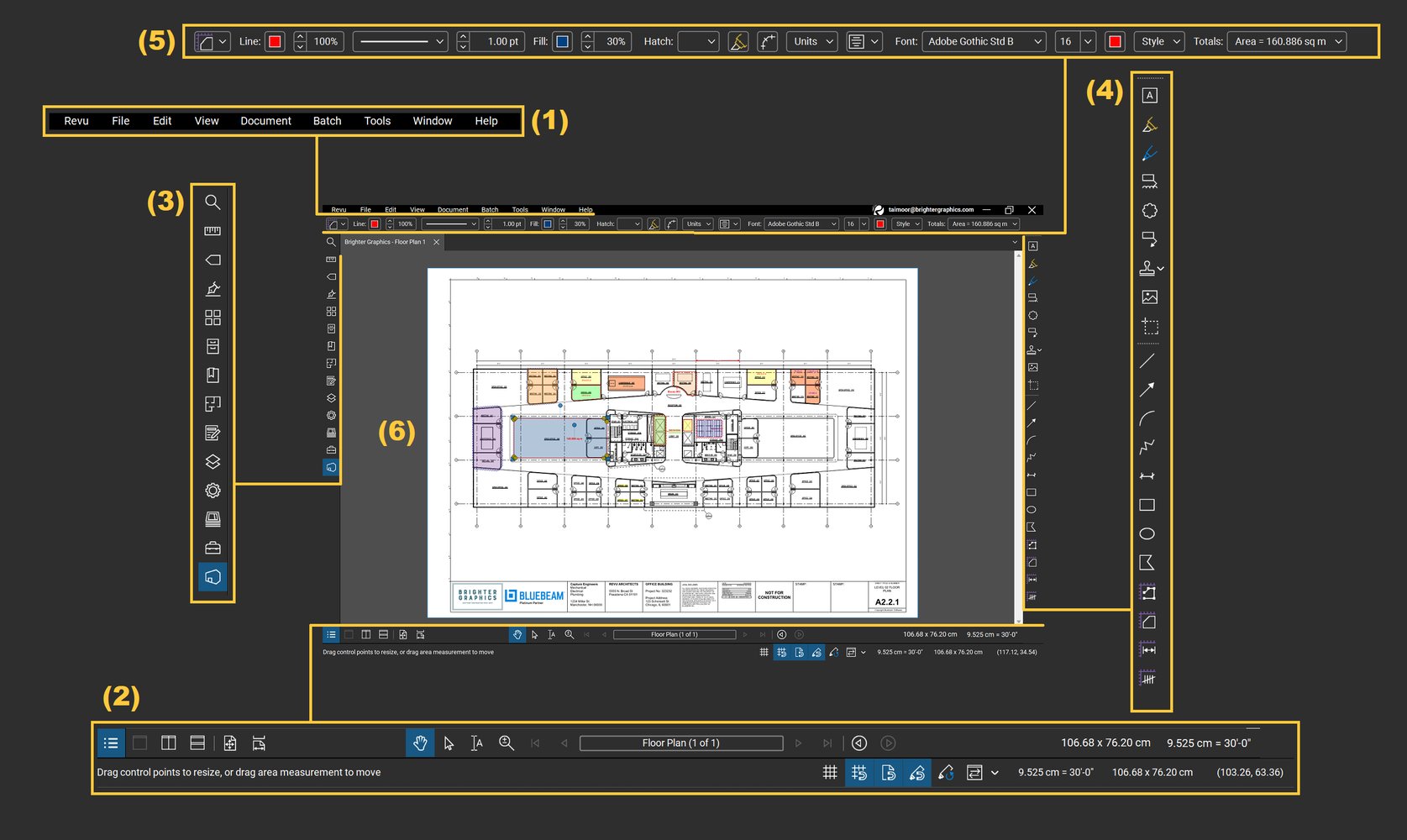Toggle the Markups List panel
Screen dimensions: 1407x840
coord(110,743)
